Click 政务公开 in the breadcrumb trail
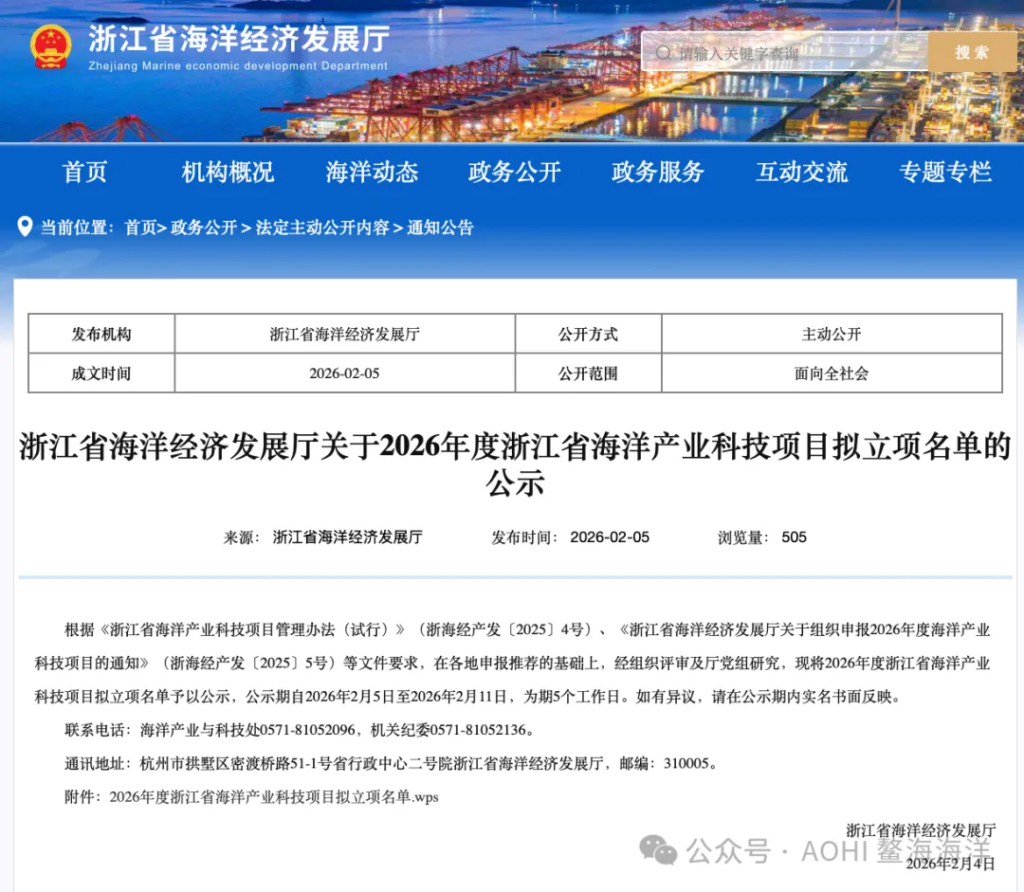 point(204,228)
